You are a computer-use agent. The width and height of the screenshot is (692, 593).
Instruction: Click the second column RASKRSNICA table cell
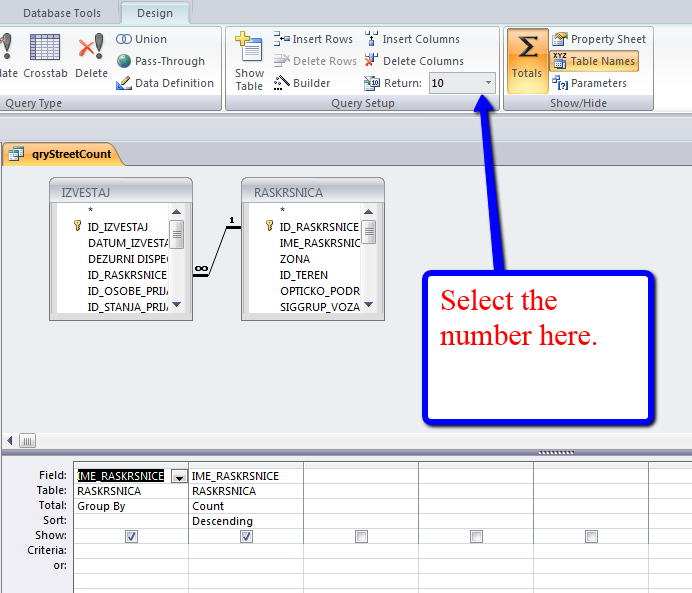point(246,491)
